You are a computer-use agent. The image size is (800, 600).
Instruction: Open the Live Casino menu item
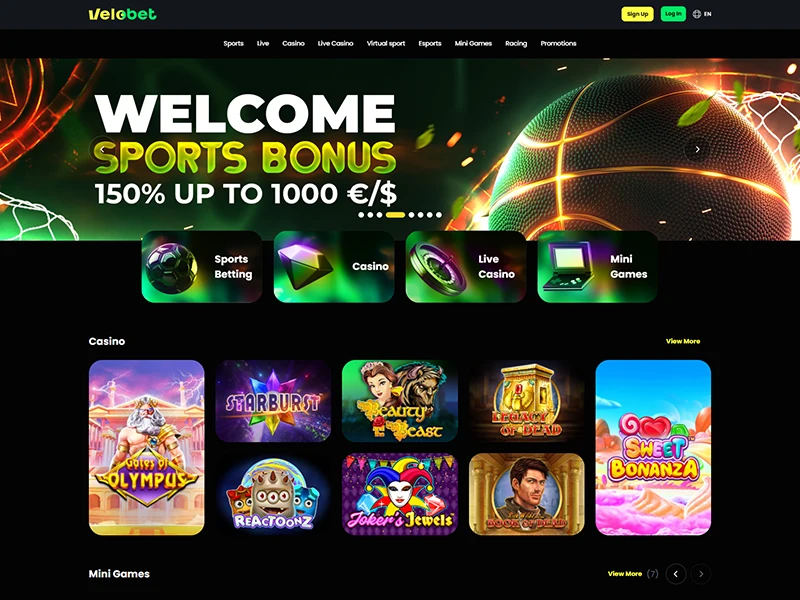[335, 43]
